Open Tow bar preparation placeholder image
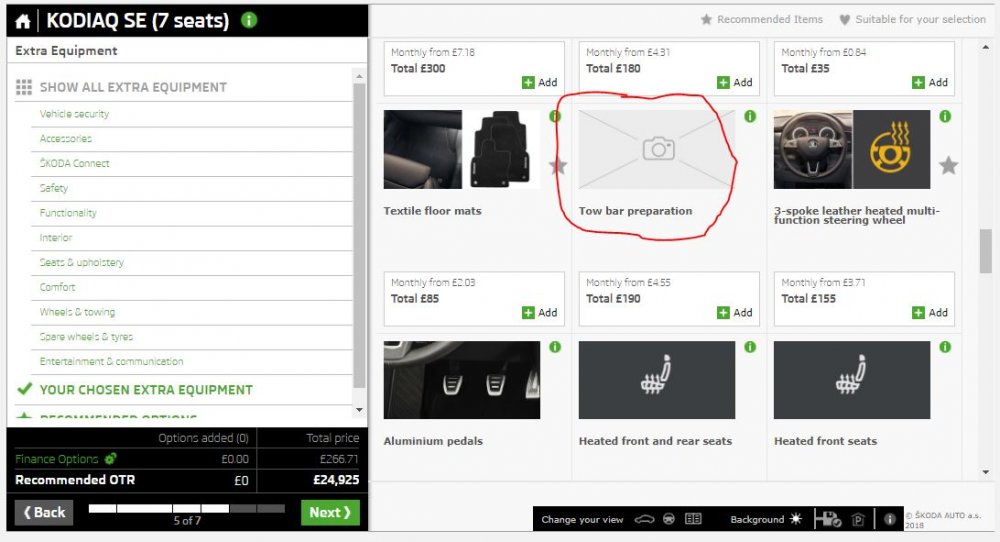Image resolution: width=1000 pixels, height=542 pixels. pos(657,149)
